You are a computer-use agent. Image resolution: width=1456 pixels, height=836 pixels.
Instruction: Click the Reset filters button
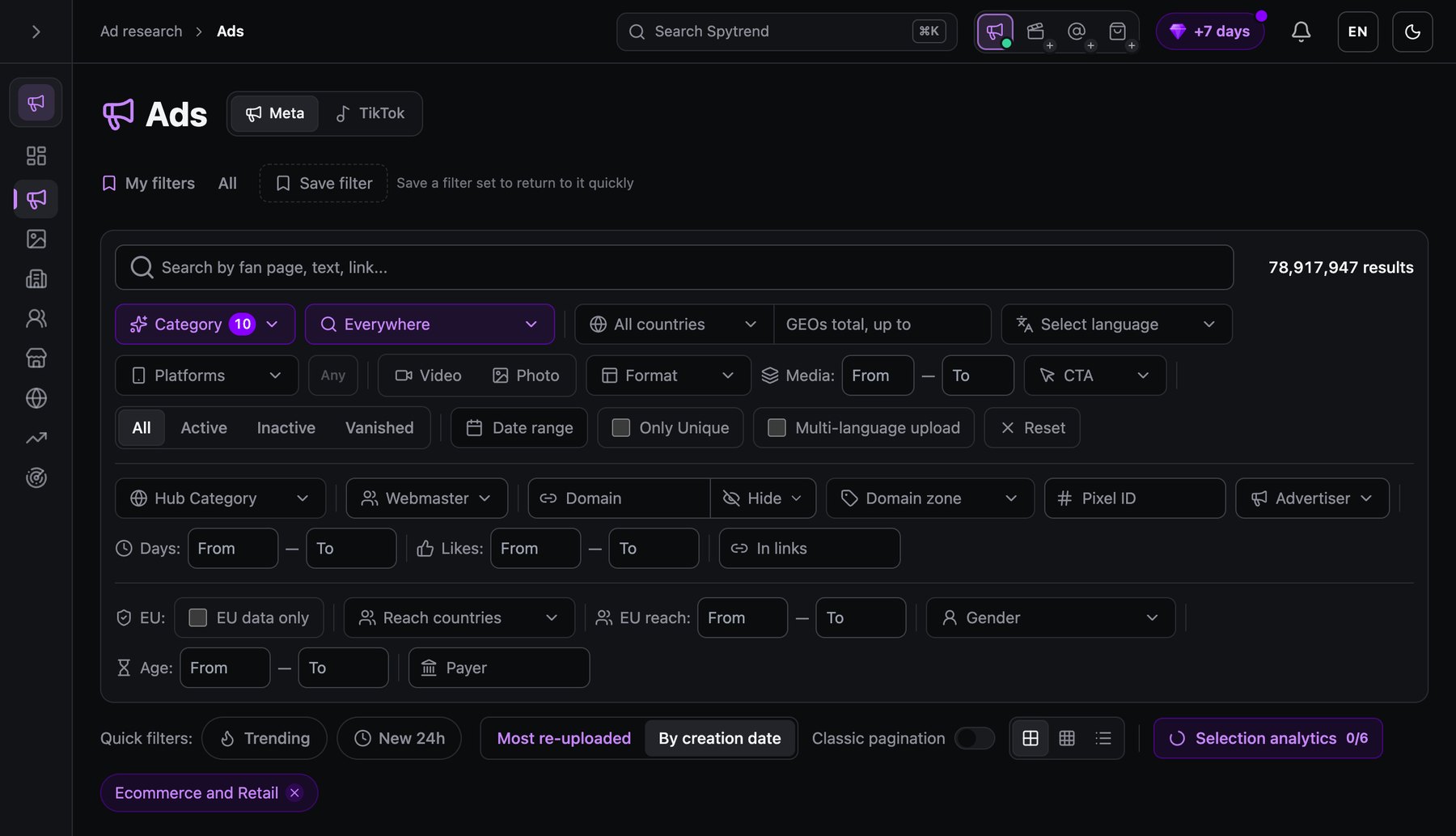(x=1032, y=427)
